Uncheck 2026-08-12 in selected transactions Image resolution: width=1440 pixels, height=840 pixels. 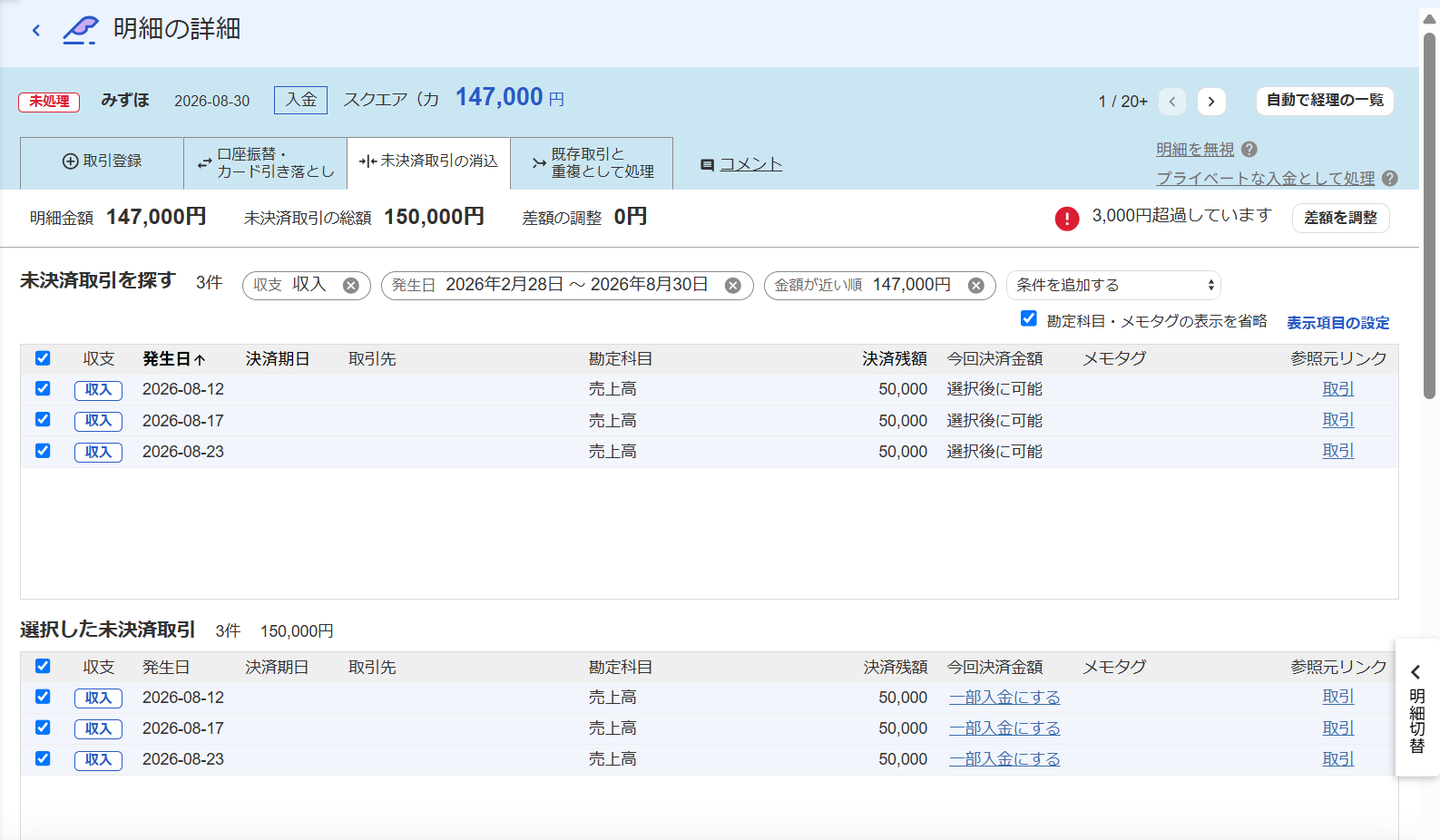coord(43,697)
